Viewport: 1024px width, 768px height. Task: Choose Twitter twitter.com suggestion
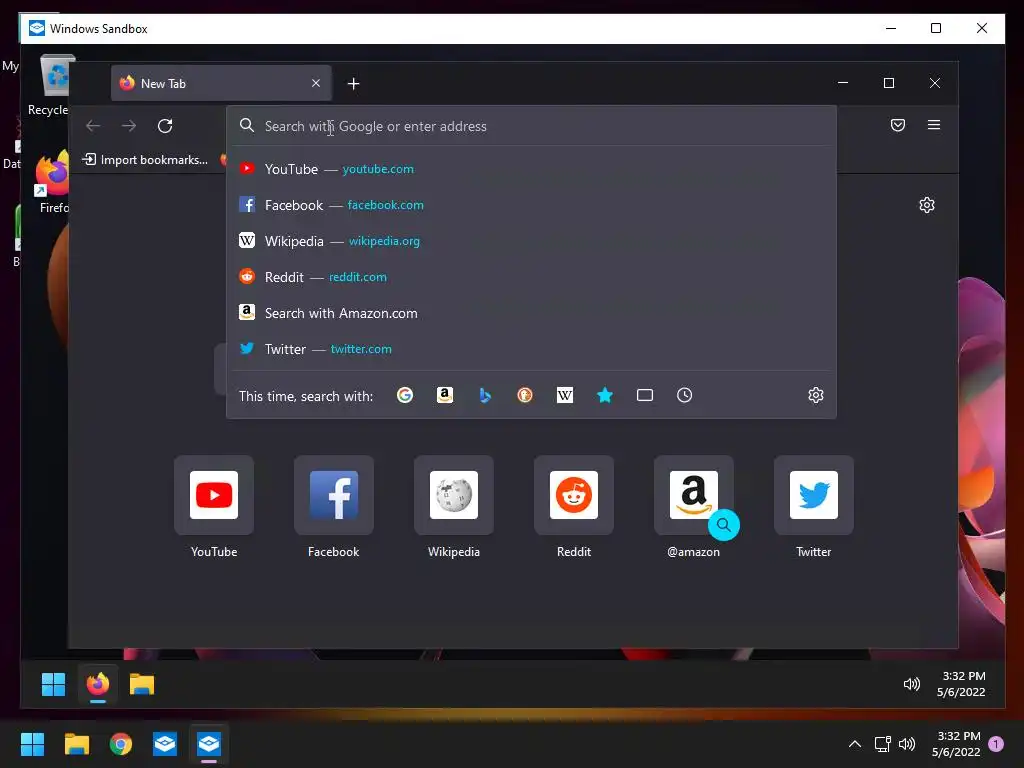pyautogui.click(x=531, y=349)
